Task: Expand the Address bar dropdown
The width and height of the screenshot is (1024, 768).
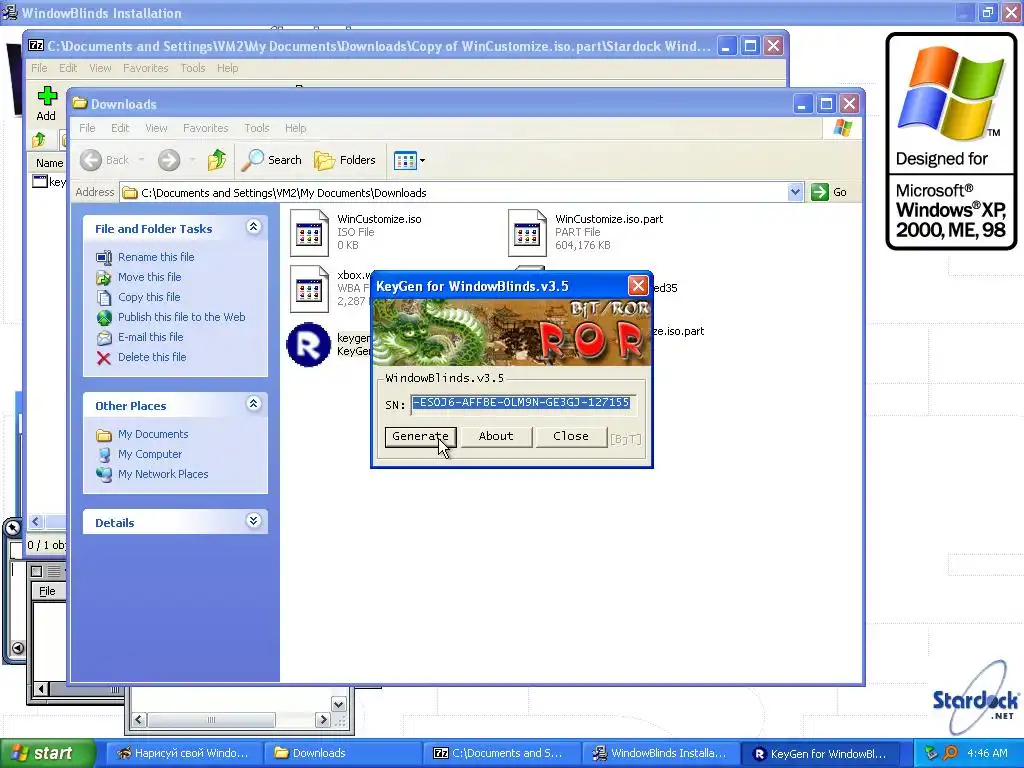Action: pos(795,192)
